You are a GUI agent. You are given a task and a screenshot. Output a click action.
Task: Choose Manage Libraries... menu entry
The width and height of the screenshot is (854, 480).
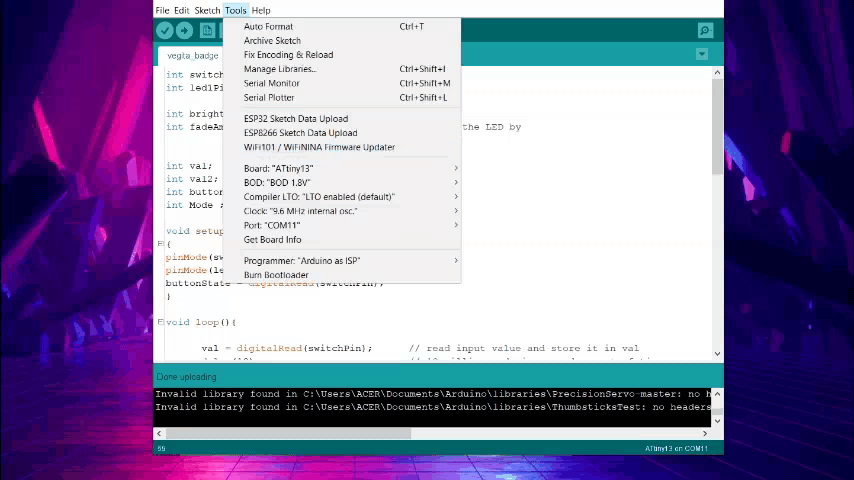280,69
